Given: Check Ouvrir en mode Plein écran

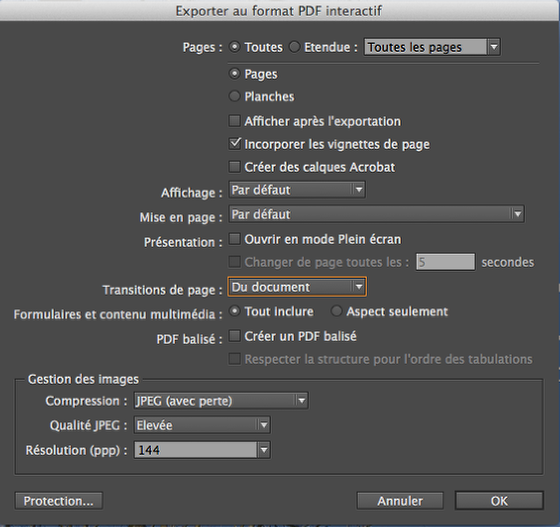Looking at the screenshot, I should tap(234, 239).
